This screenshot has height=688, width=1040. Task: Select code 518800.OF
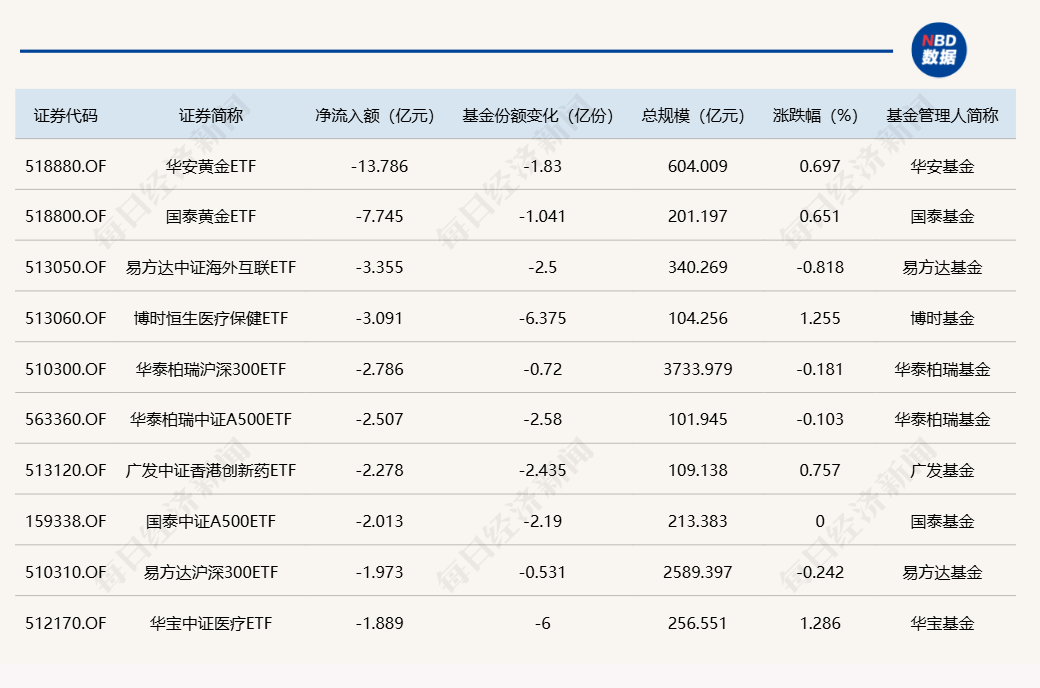point(66,216)
